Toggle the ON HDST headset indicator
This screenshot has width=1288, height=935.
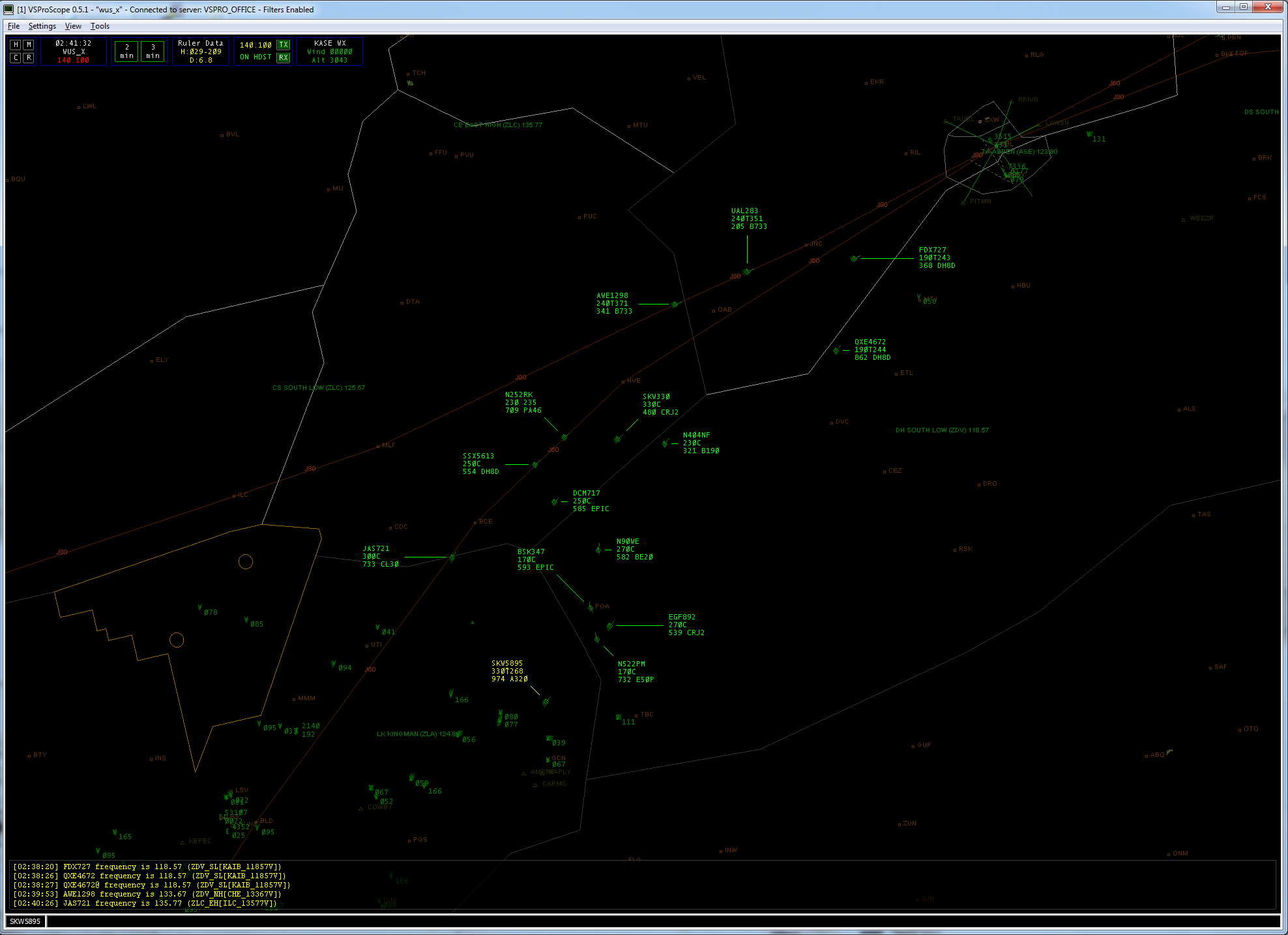pyautogui.click(x=256, y=57)
